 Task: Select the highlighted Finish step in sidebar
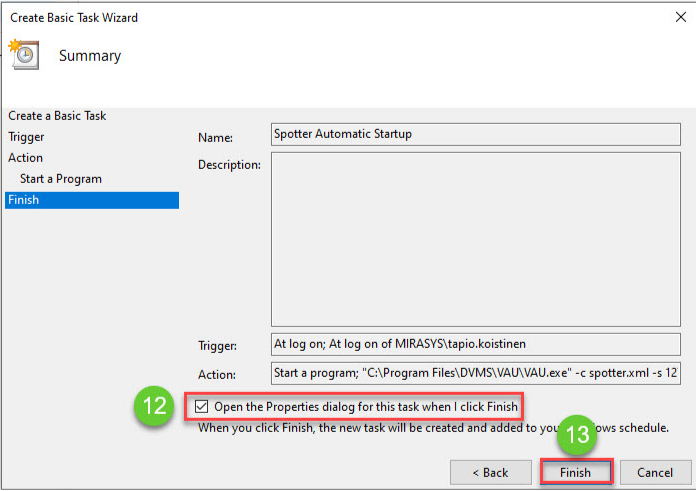point(22,200)
